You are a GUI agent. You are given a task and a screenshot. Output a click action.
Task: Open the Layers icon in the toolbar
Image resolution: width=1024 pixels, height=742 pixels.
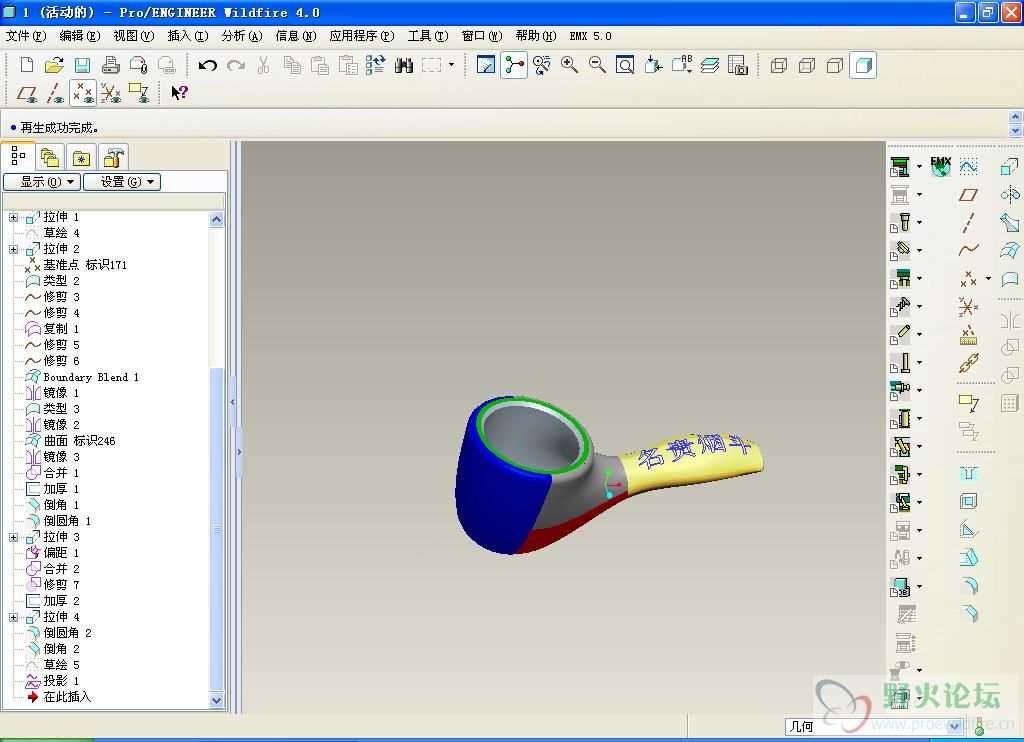tap(710, 65)
